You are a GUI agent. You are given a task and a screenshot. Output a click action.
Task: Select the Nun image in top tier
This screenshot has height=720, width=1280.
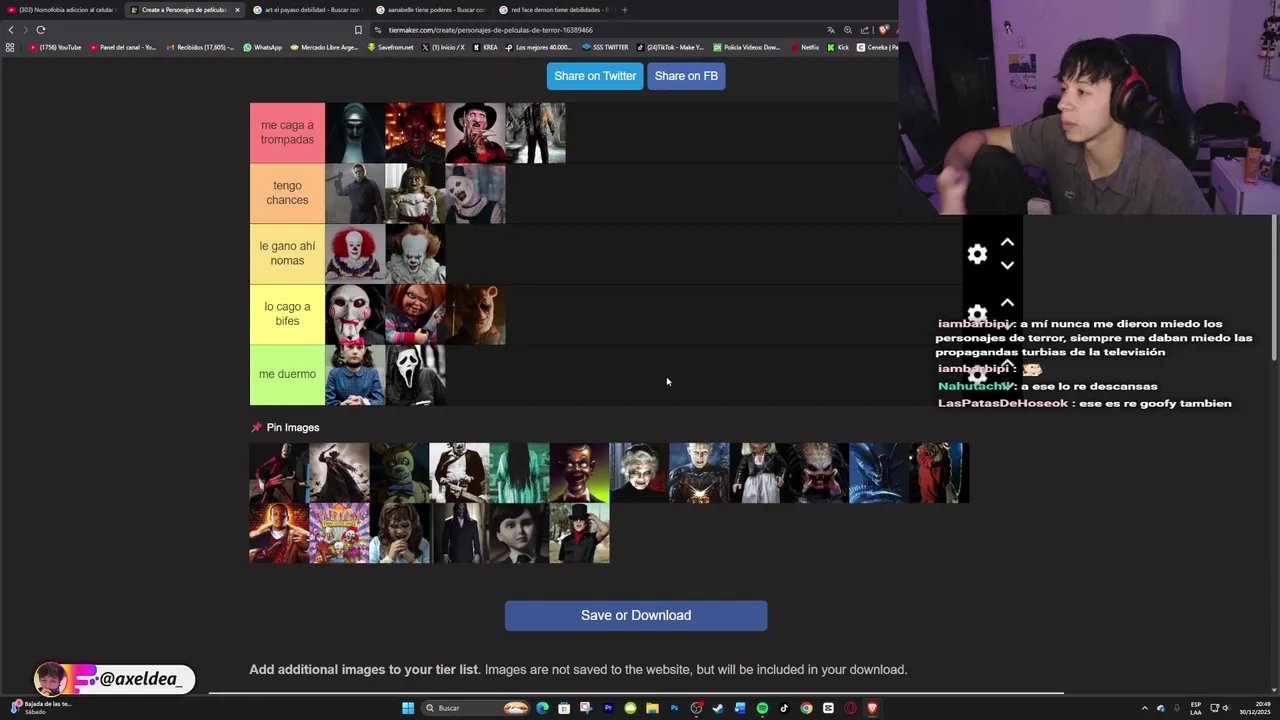355,133
